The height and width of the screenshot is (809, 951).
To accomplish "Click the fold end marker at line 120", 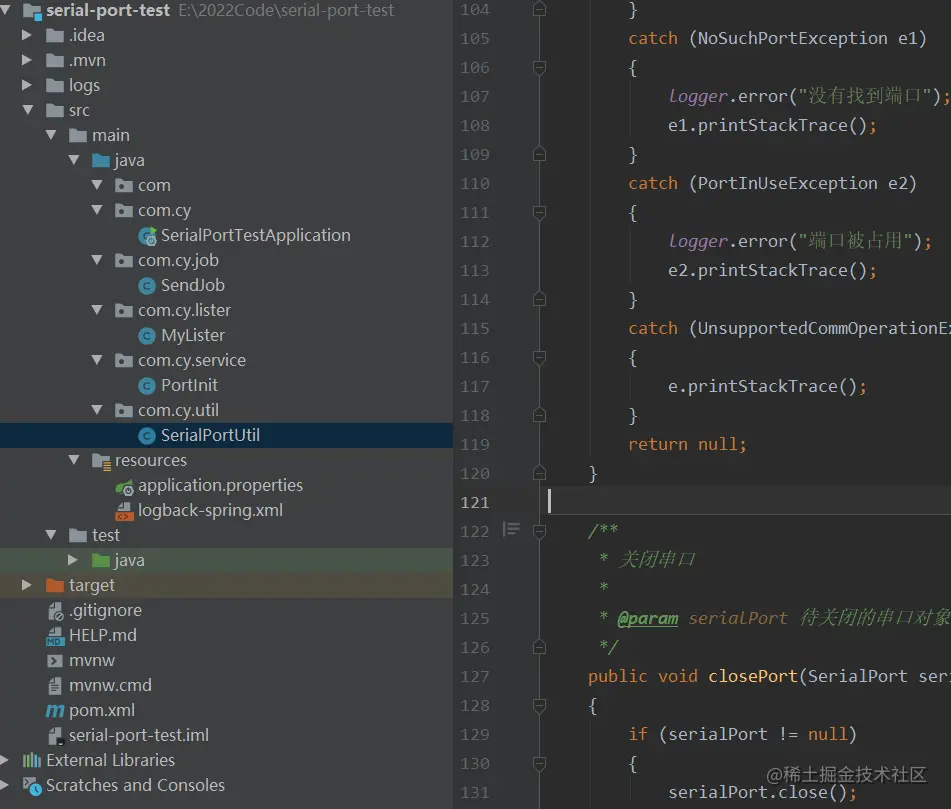I will [539, 473].
